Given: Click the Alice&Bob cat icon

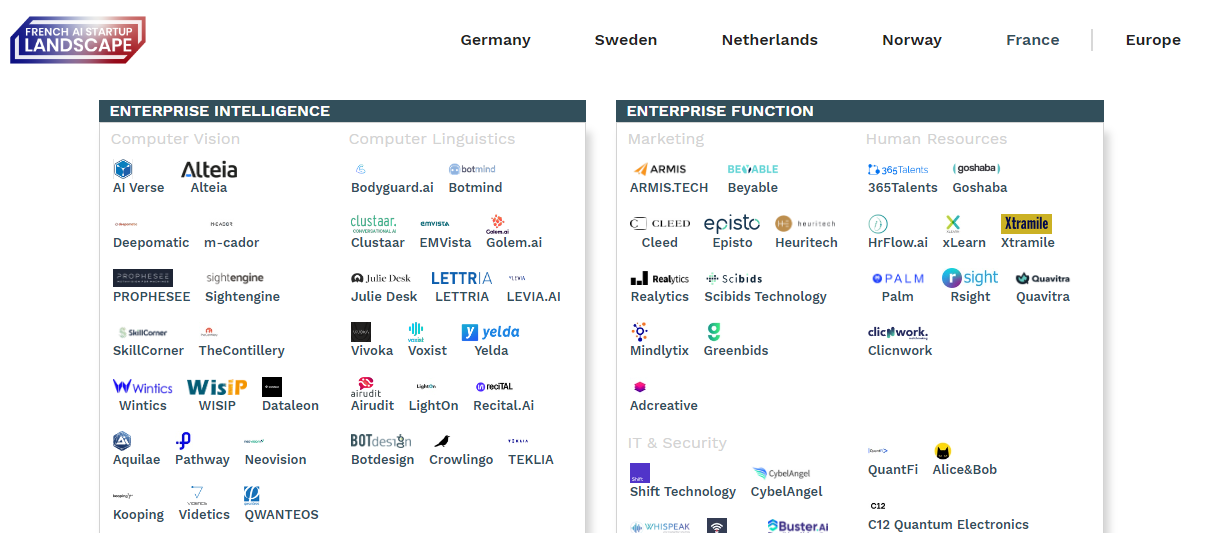Looking at the screenshot, I should (x=943, y=451).
